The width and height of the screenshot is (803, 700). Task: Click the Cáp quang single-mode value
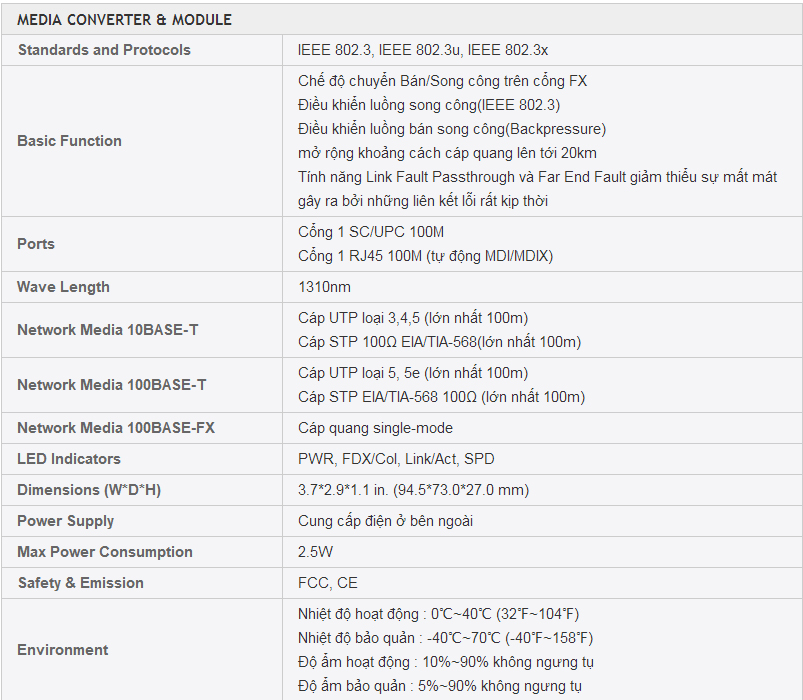375,428
